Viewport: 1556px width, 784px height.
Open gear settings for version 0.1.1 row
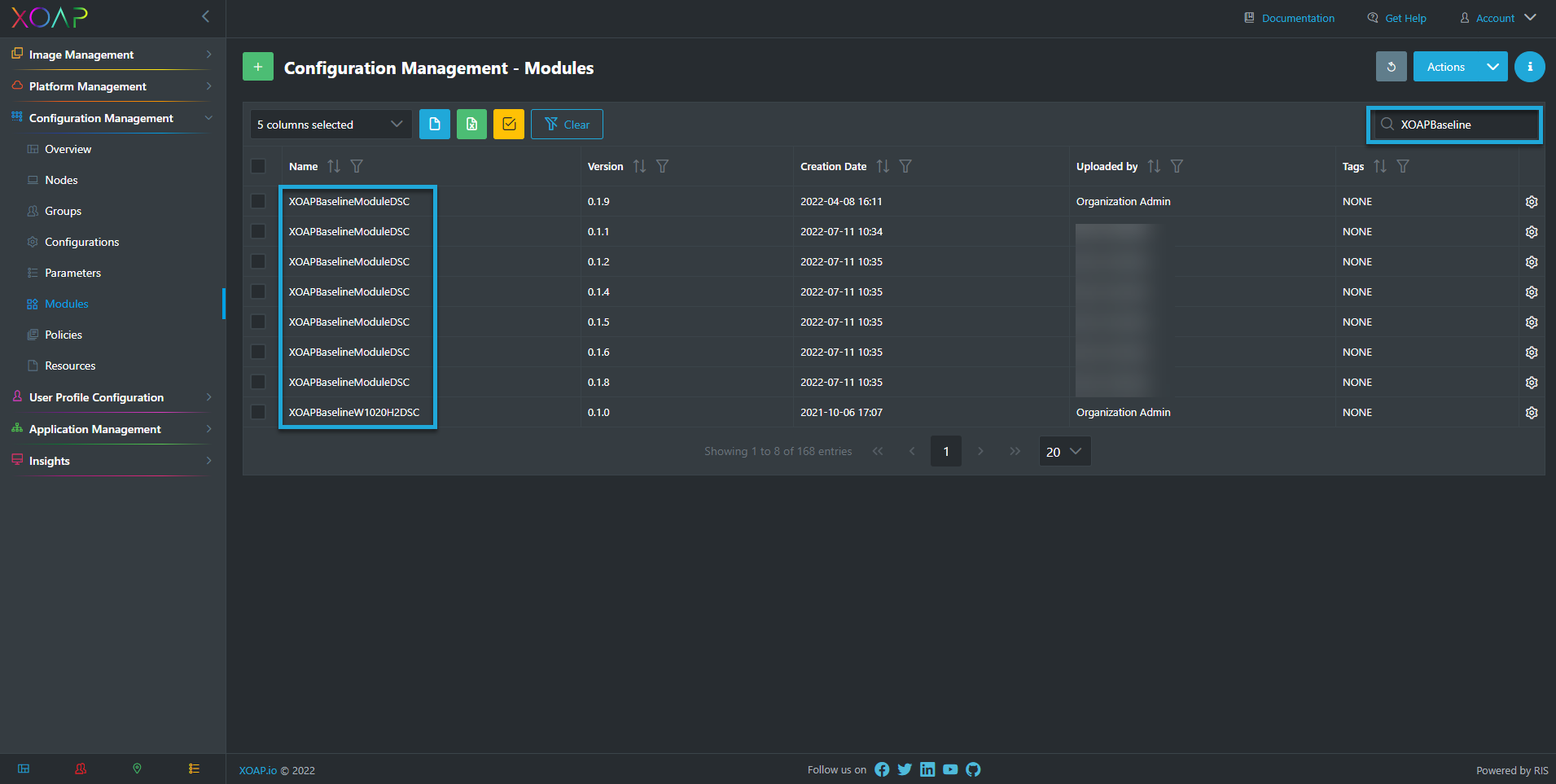tap(1532, 232)
